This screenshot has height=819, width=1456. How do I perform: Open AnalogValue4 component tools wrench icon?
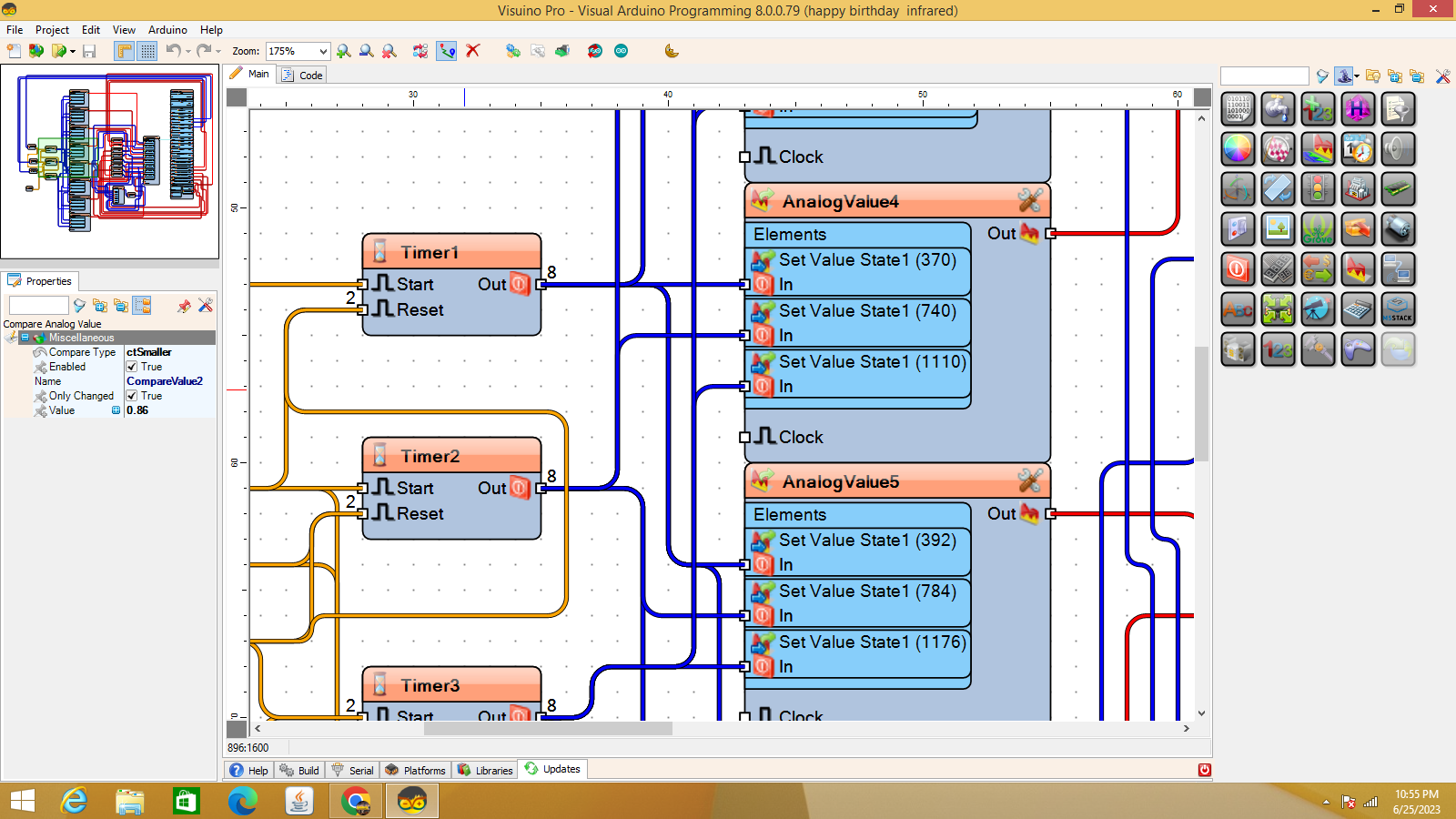click(1029, 200)
